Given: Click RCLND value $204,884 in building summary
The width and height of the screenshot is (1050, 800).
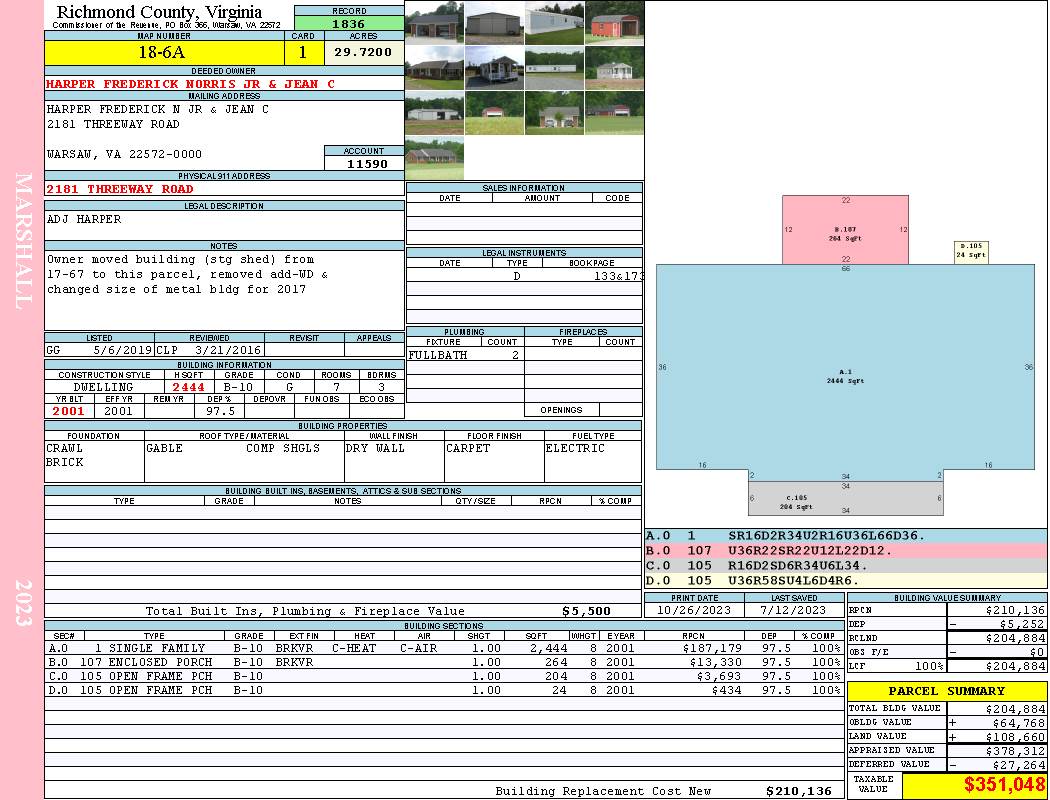Looking at the screenshot, I should [1015, 638].
